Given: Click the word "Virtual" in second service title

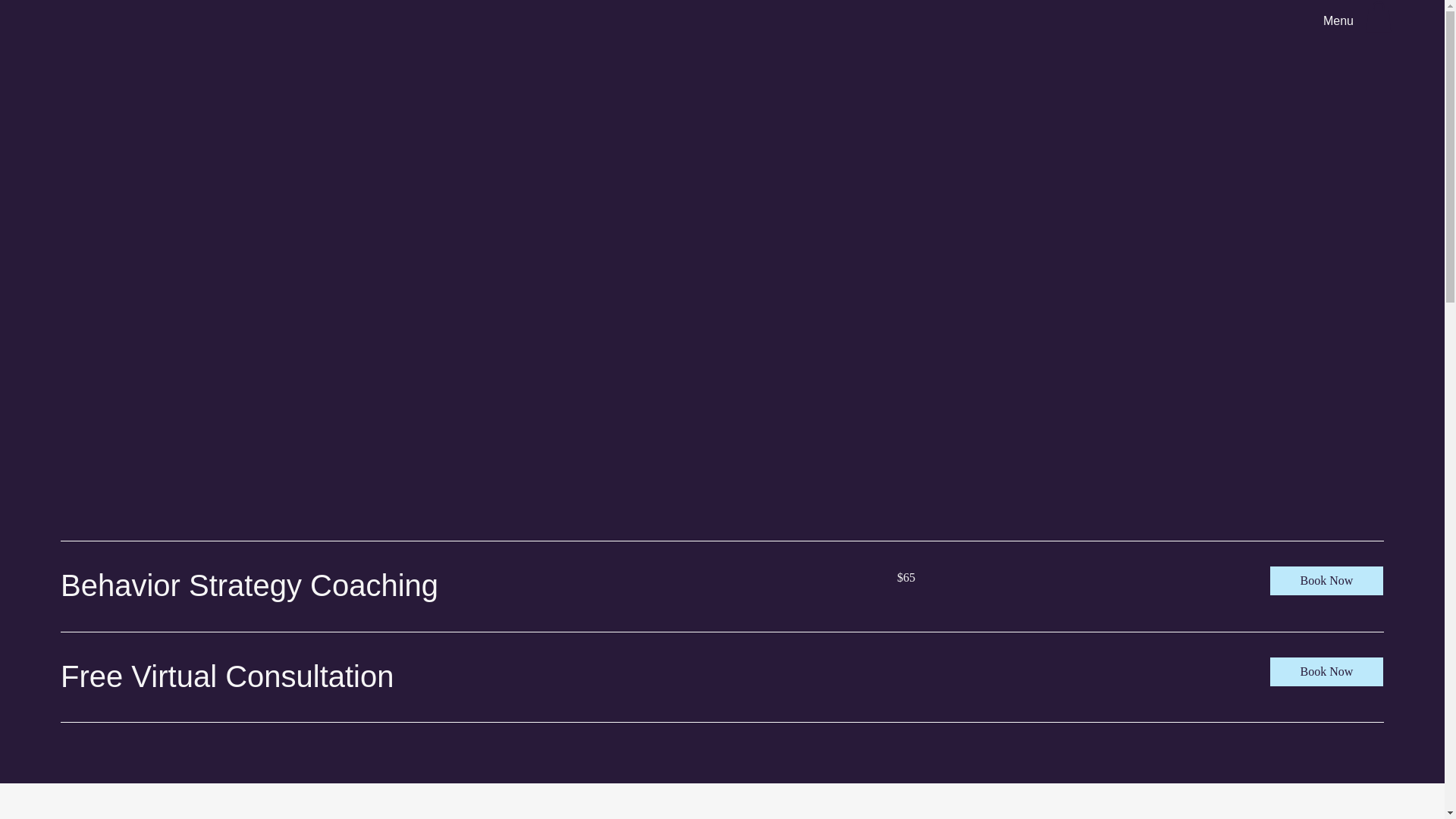Looking at the screenshot, I should [174, 676].
